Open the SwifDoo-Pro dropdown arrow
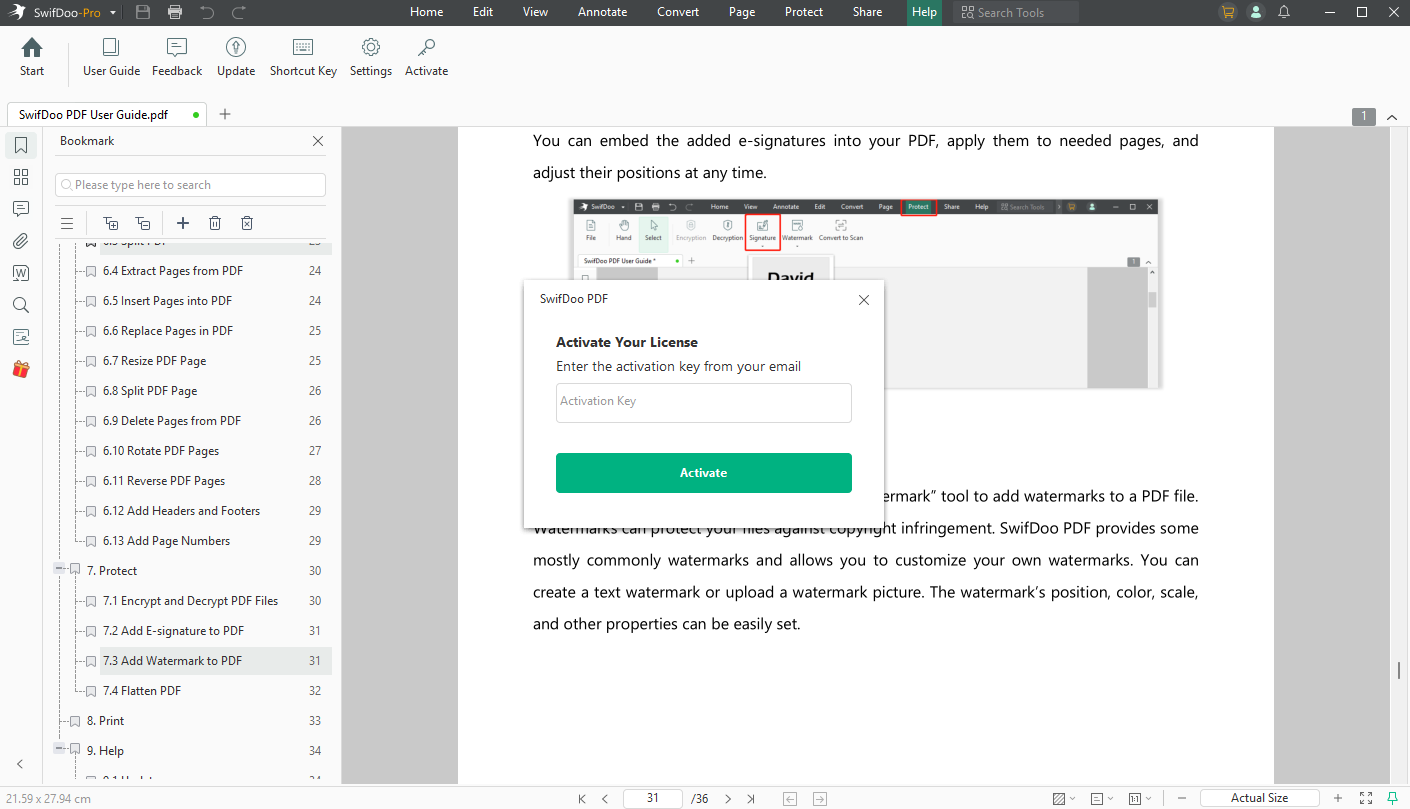The width and height of the screenshot is (1410, 809). point(112,12)
